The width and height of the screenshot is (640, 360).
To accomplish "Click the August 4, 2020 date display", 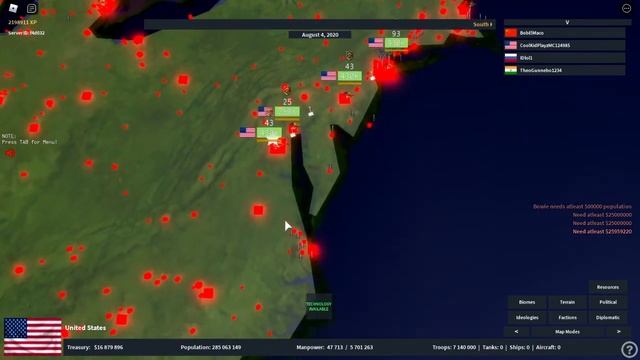I will click(x=320, y=35).
